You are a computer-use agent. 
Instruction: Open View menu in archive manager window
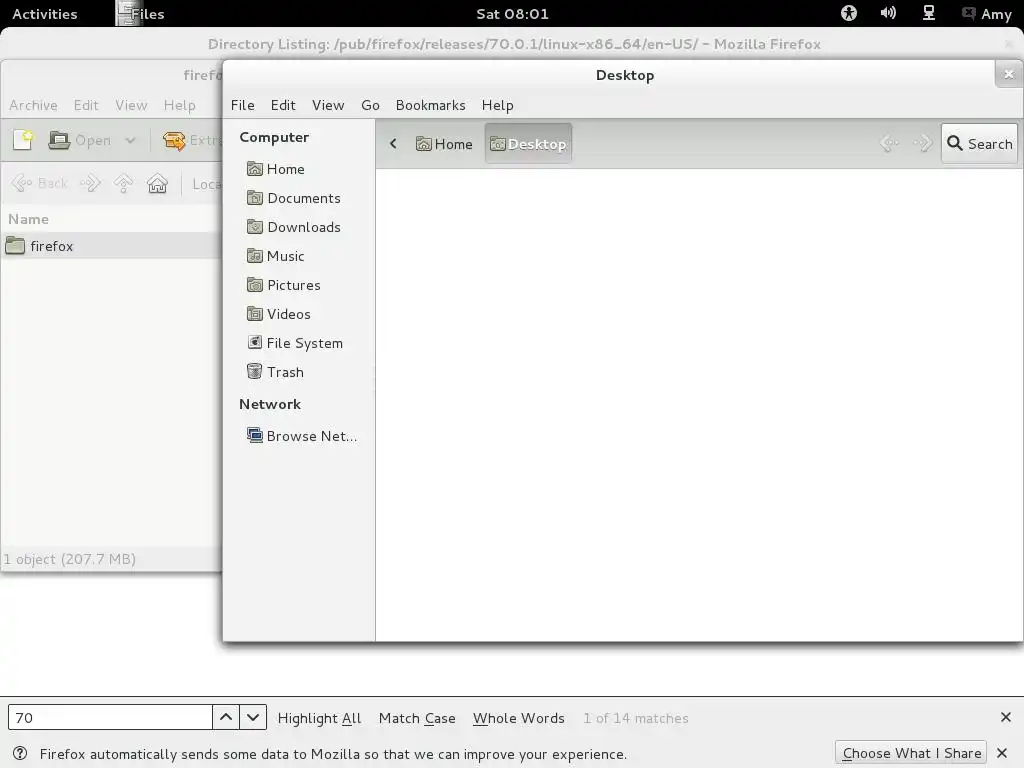point(131,105)
